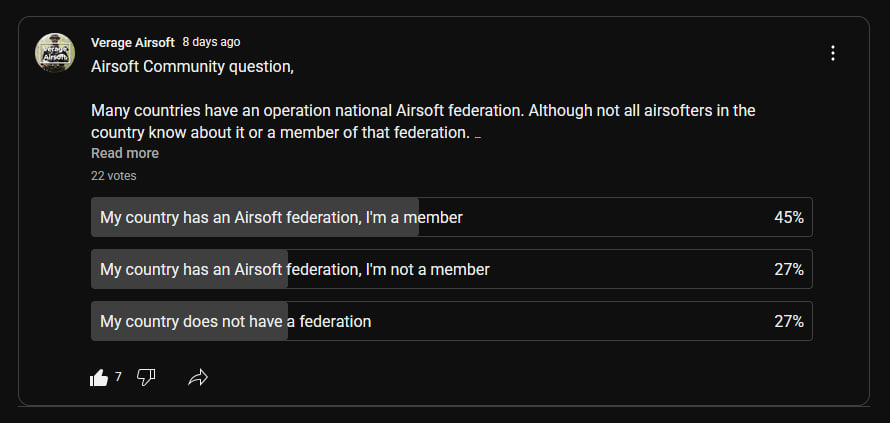The width and height of the screenshot is (890, 423).
Task: Like the Verage Airsoft post
Action: pyautogui.click(x=99, y=377)
